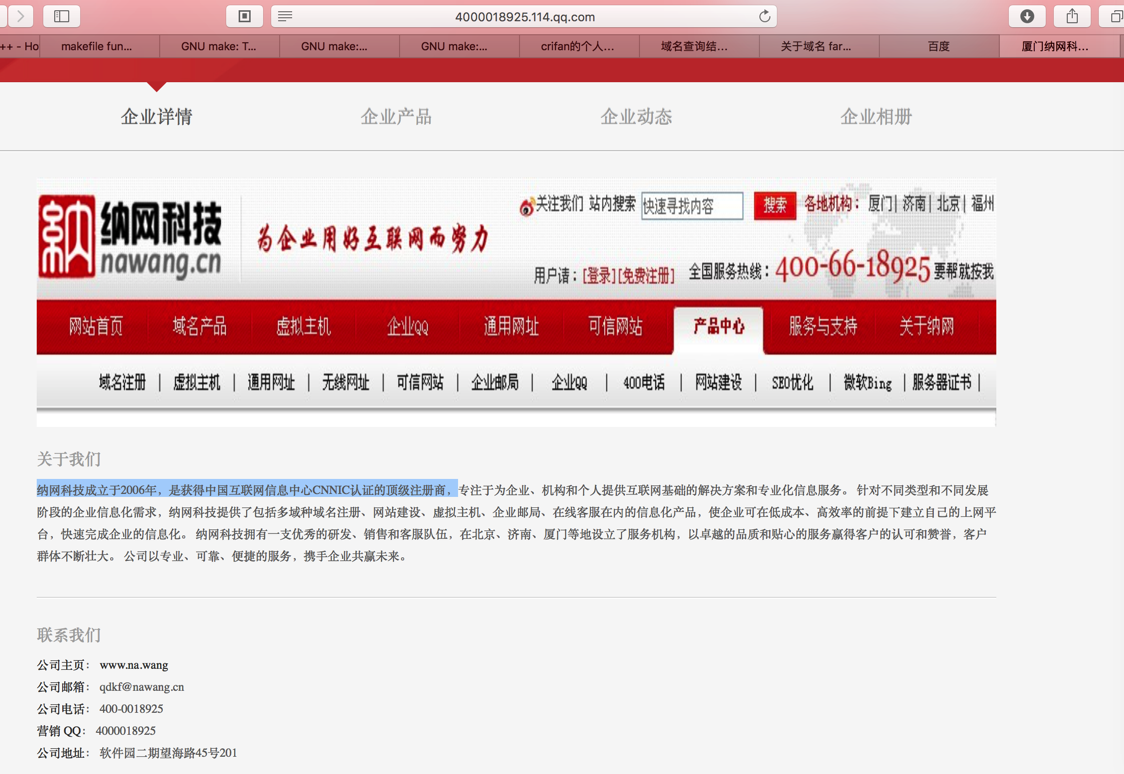
Task: Select the 企业详情 section tab
Action: coord(156,117)
